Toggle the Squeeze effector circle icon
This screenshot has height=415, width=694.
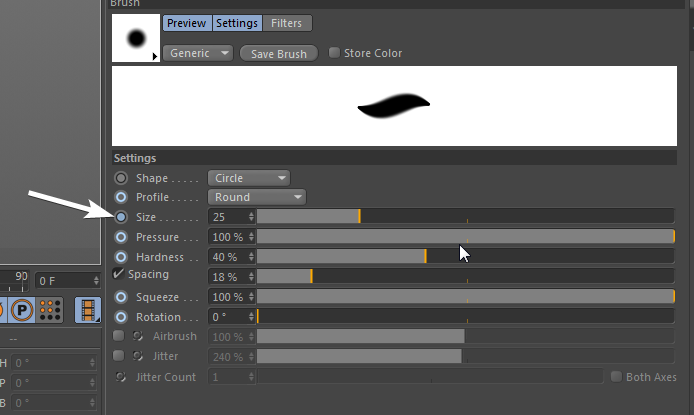click(121, 297)
